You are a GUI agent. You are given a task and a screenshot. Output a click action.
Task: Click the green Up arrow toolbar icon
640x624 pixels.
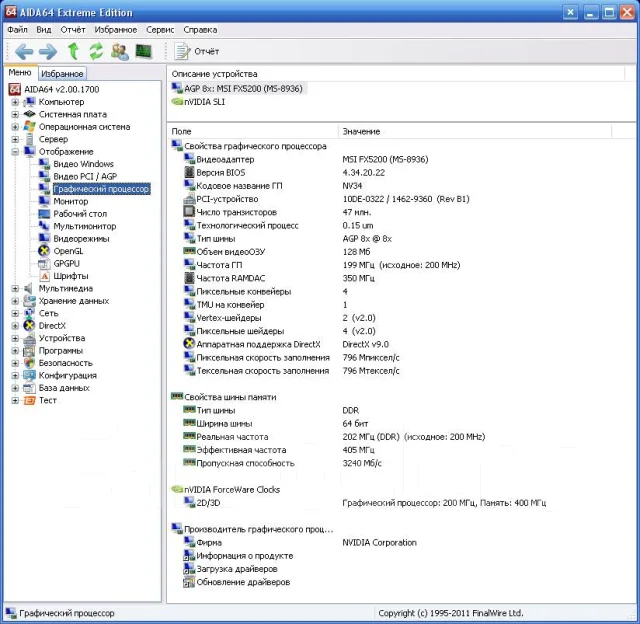point(73,51)
